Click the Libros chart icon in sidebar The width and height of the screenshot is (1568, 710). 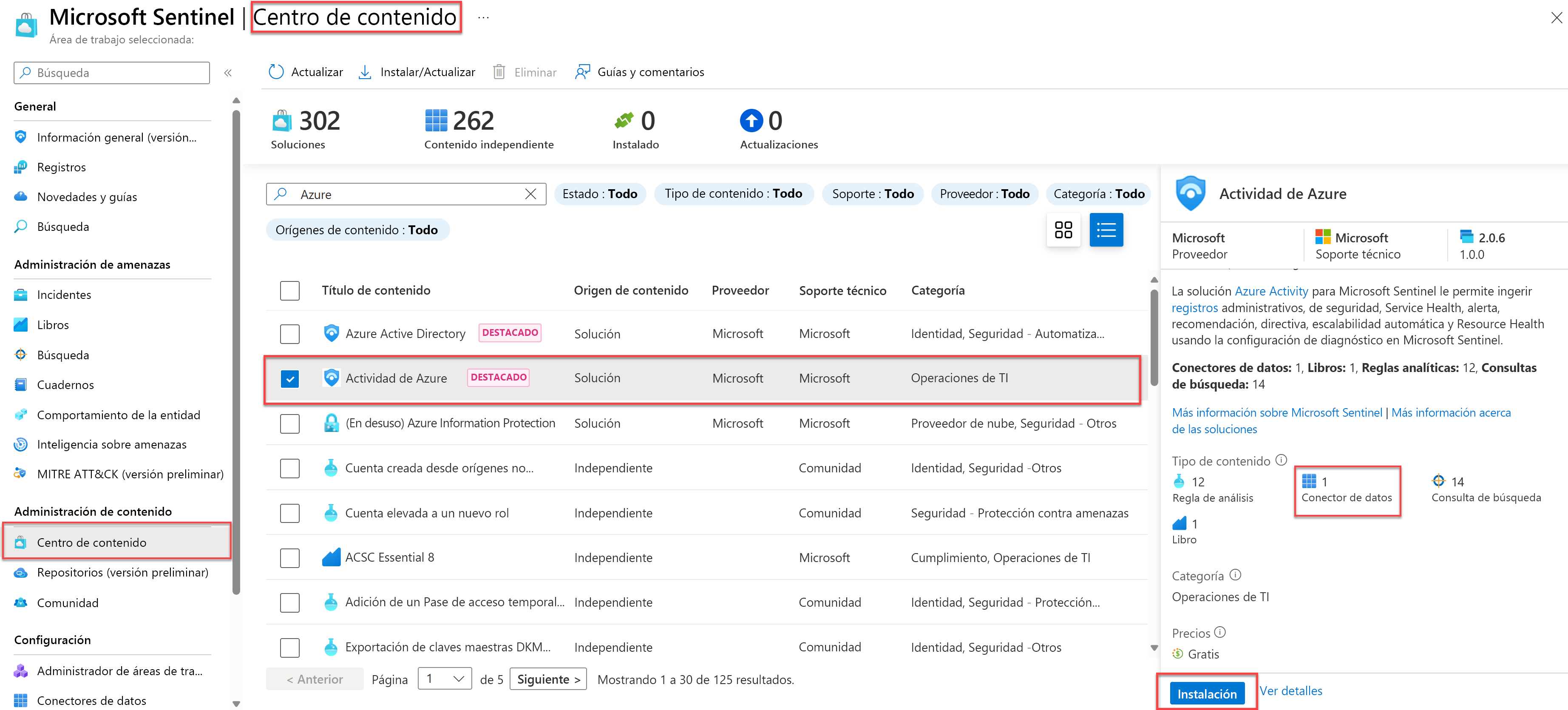coord(21,324)
